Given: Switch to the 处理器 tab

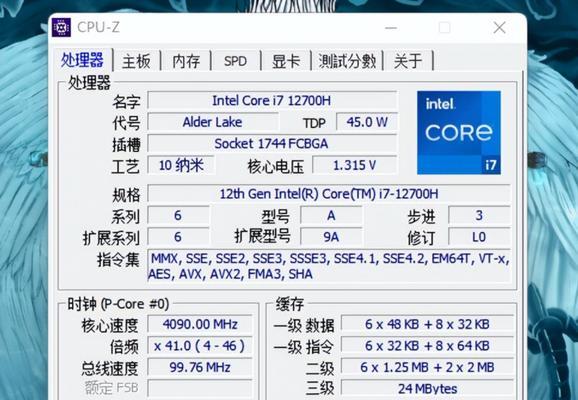Looking at the screenshot, I should point(82,60).
